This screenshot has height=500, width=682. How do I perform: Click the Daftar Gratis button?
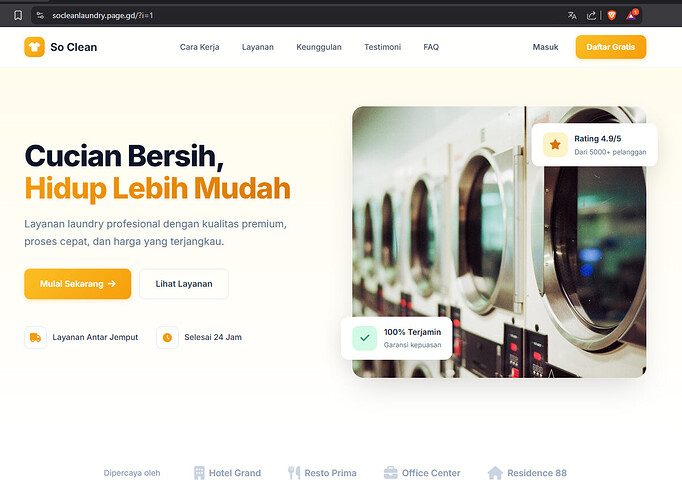coord(611,47)
